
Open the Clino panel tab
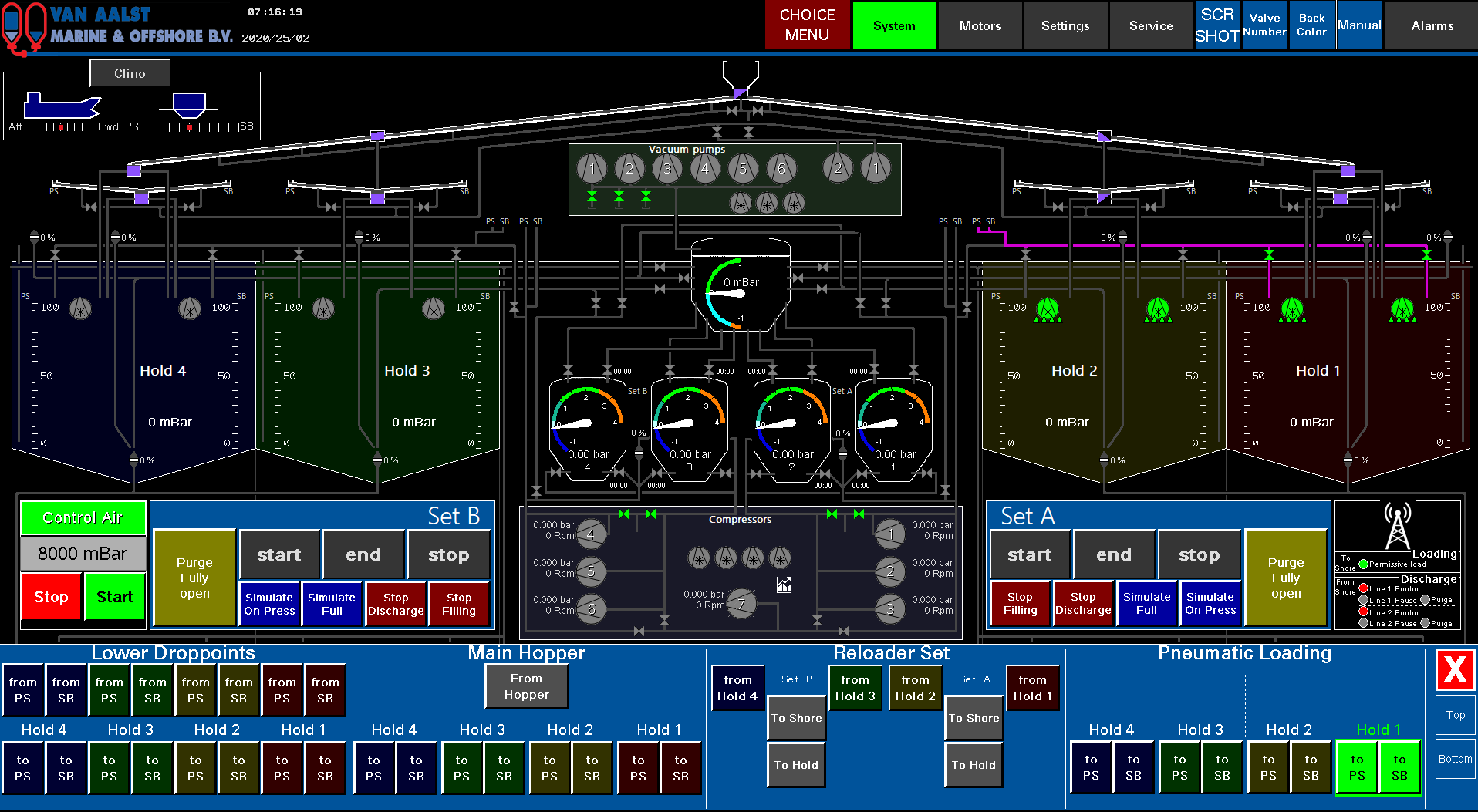click(130, 73)
